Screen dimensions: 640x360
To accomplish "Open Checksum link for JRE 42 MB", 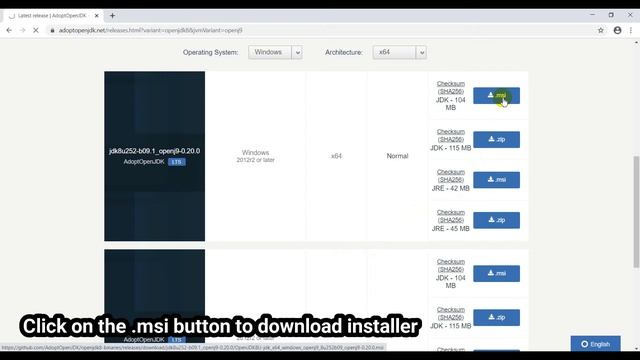I will 451,176.
